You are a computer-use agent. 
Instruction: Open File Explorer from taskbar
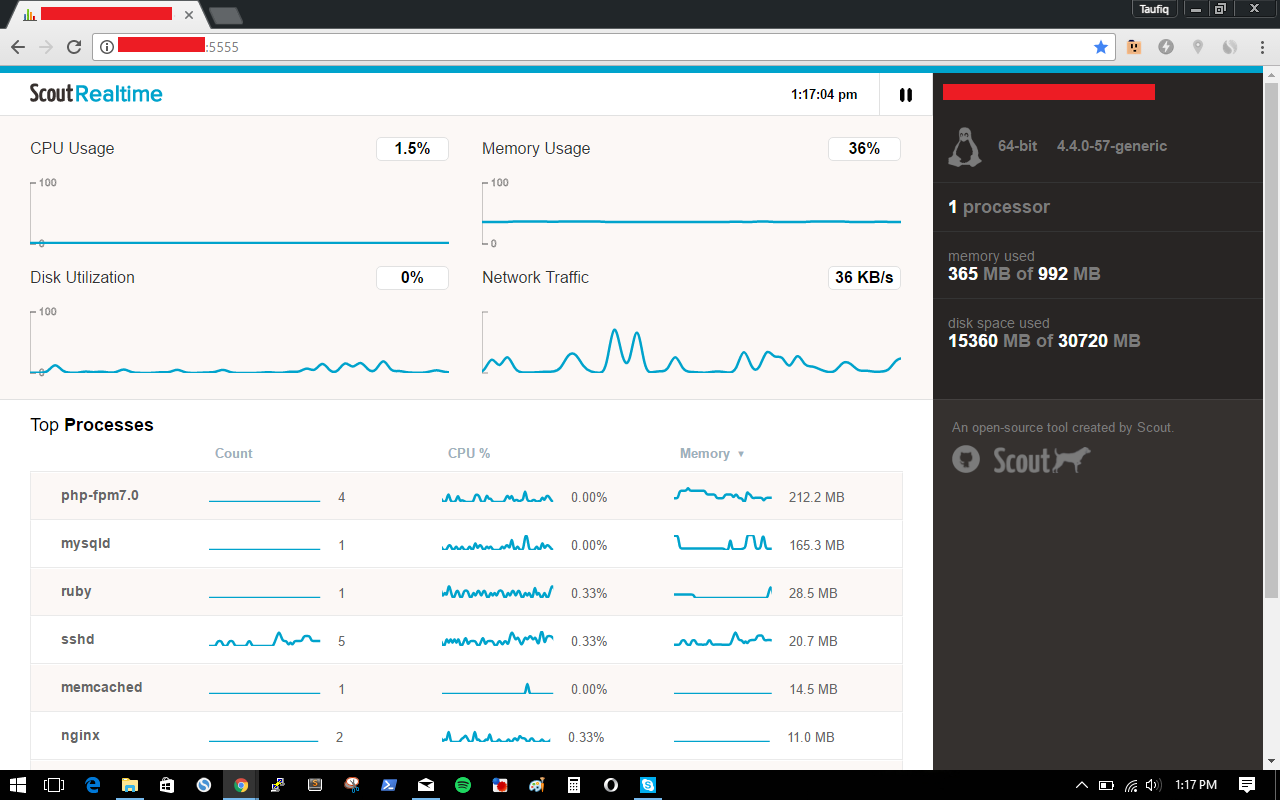pyautogui.click(x=129, y=785)
